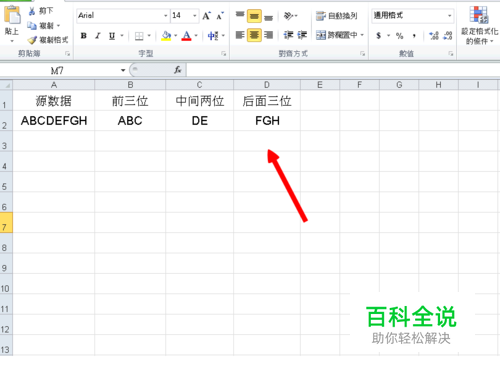Screen dimensions: 500x377
Task: Click the cell containing DE
Action: tap(200, 121)
